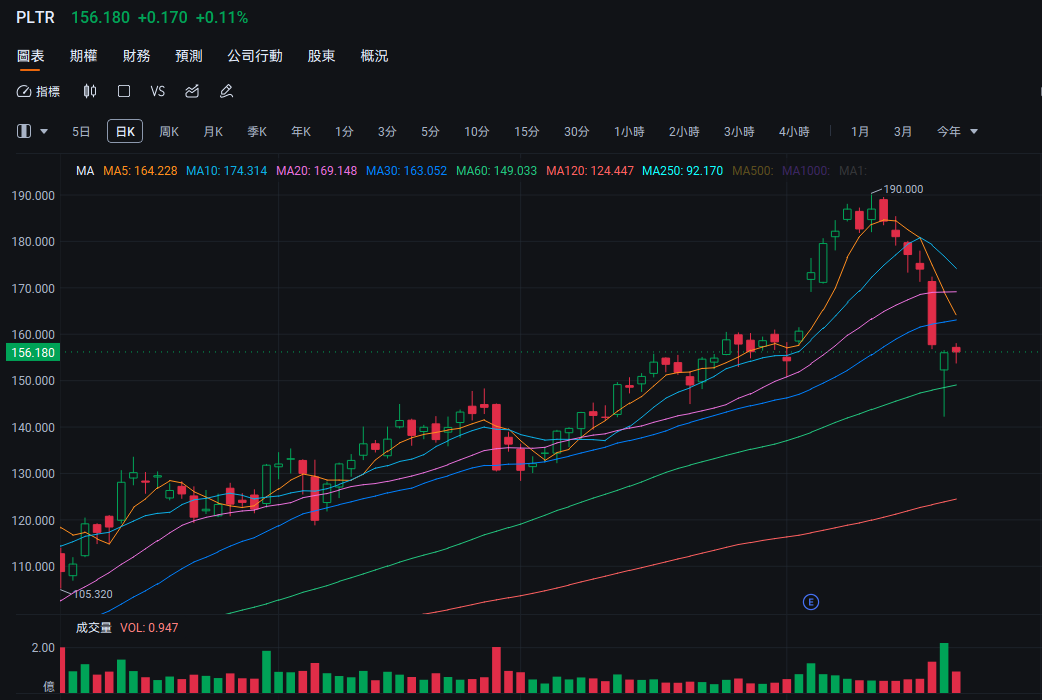Viewport: 1042px width, 700px height.
Task: Toggle the MA120 moving average display
Action: click(x=590, y=170)
